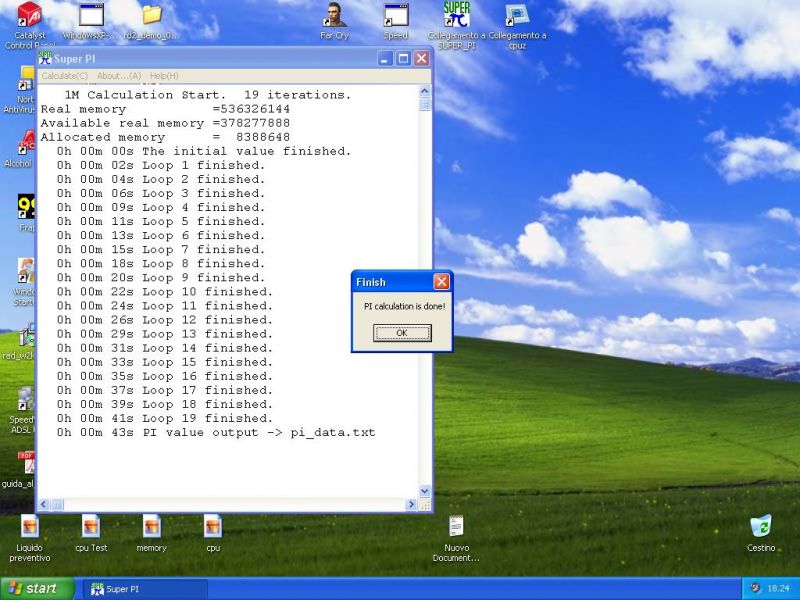Launch Far Cry from the desktop

coord(334,14)
